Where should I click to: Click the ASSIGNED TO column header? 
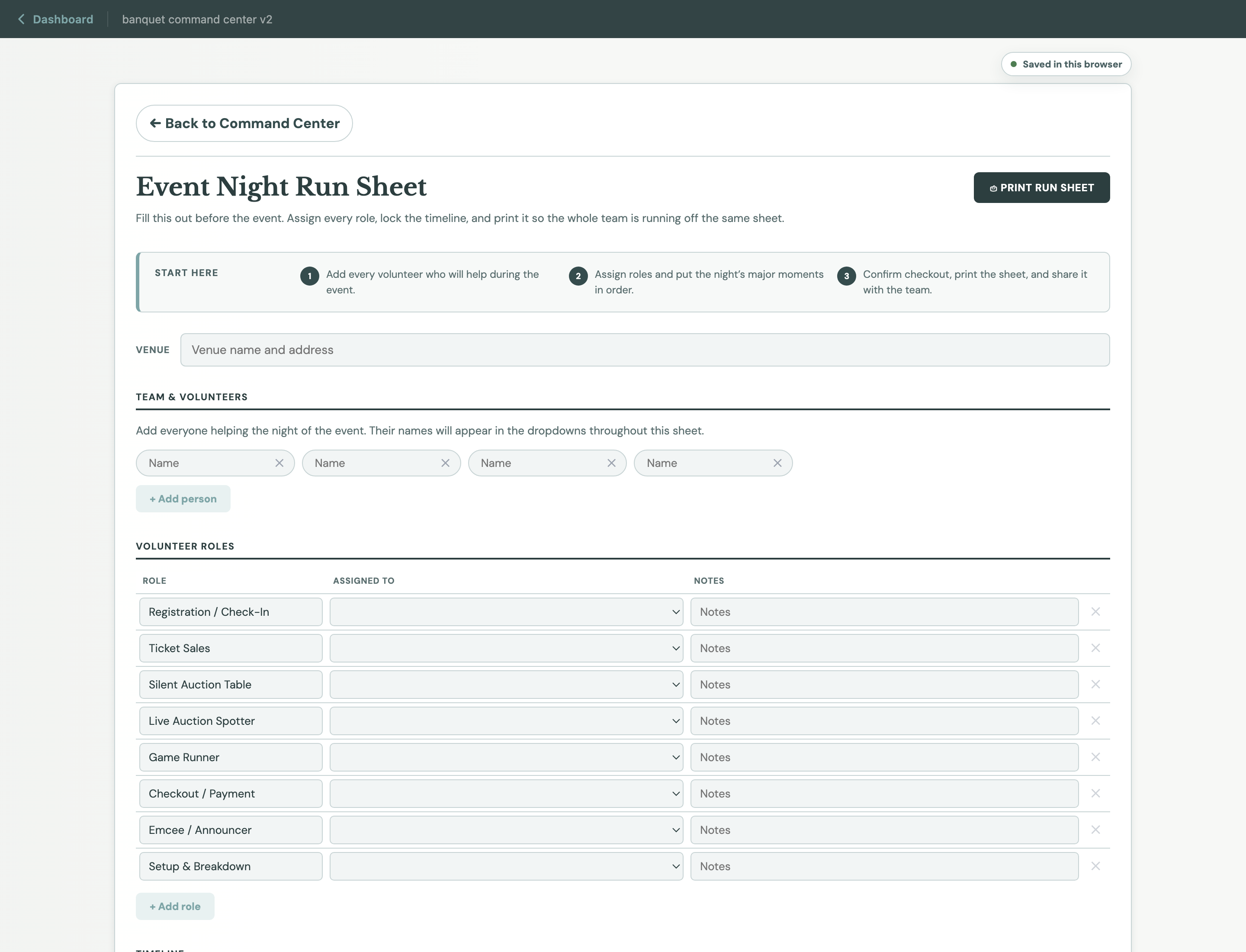click(364, 581)
